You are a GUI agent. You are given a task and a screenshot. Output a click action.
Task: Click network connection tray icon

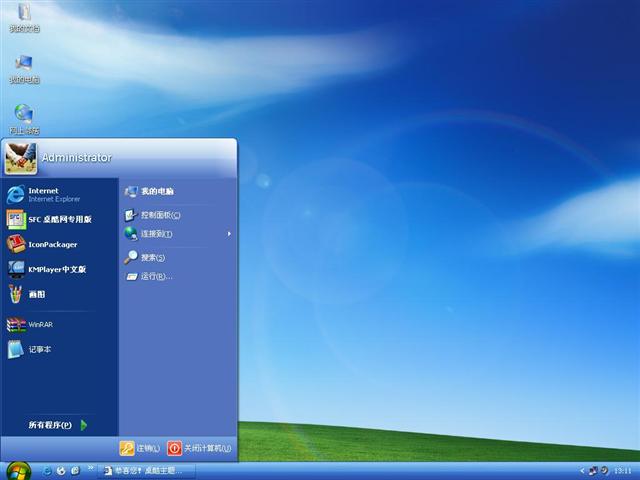click(593, 471)
